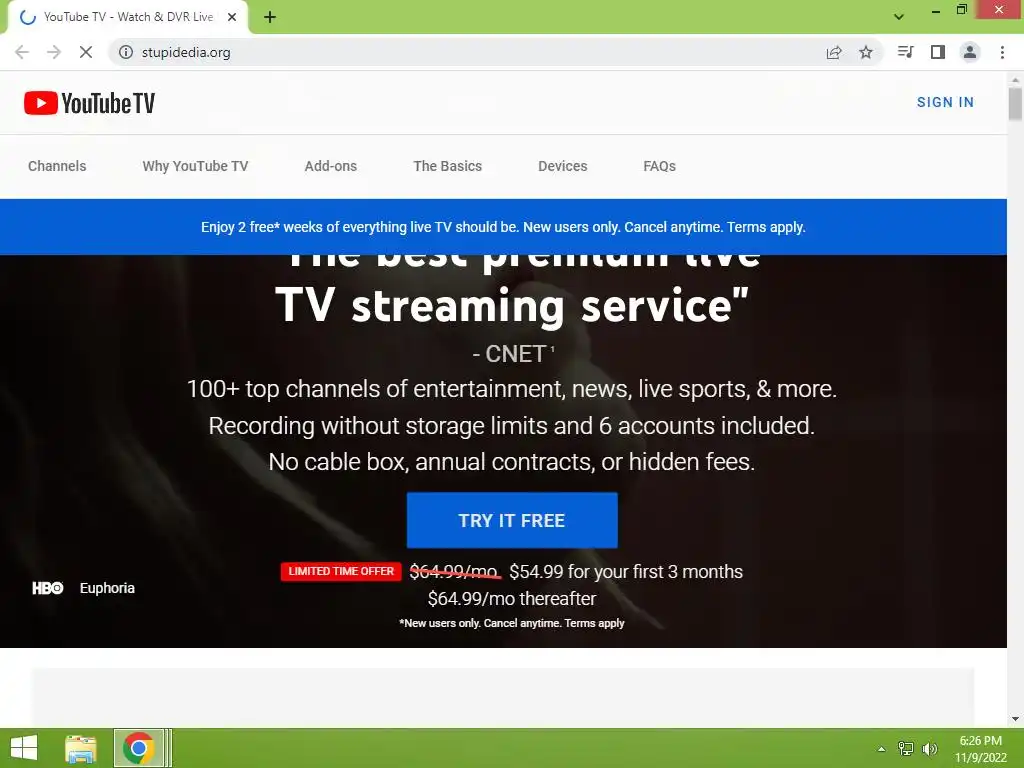Screen dimensions: 1024x768
Task: Click the 'TV streaming service' headline
Action: 512,306
